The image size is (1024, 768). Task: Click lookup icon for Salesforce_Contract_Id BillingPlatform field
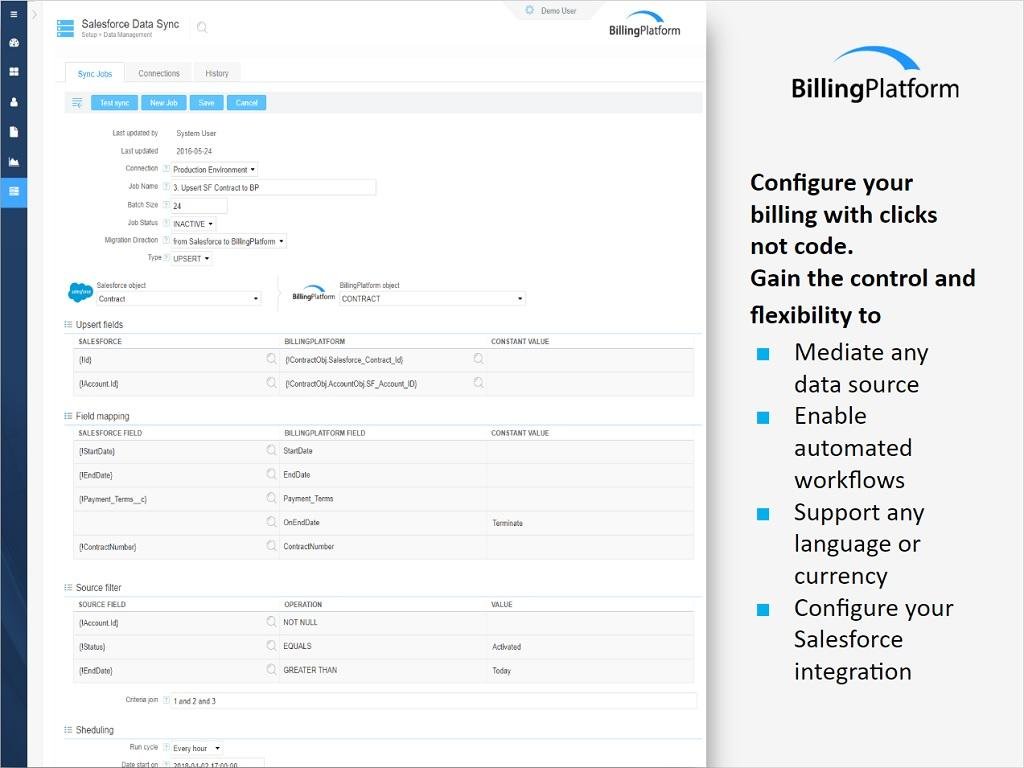479,359
